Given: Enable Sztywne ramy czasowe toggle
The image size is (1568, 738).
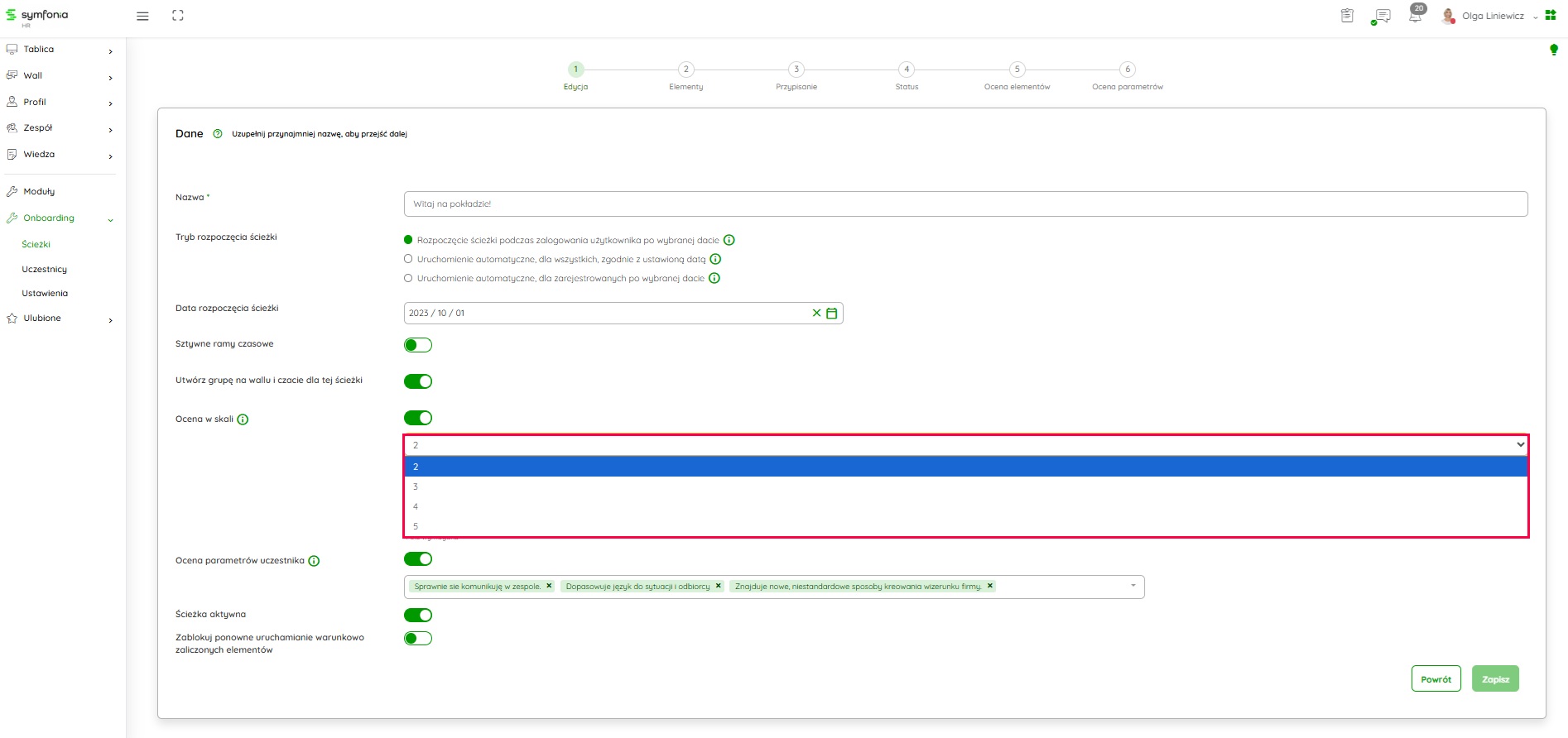Looking at the screenshot, I should pos(418,345).
